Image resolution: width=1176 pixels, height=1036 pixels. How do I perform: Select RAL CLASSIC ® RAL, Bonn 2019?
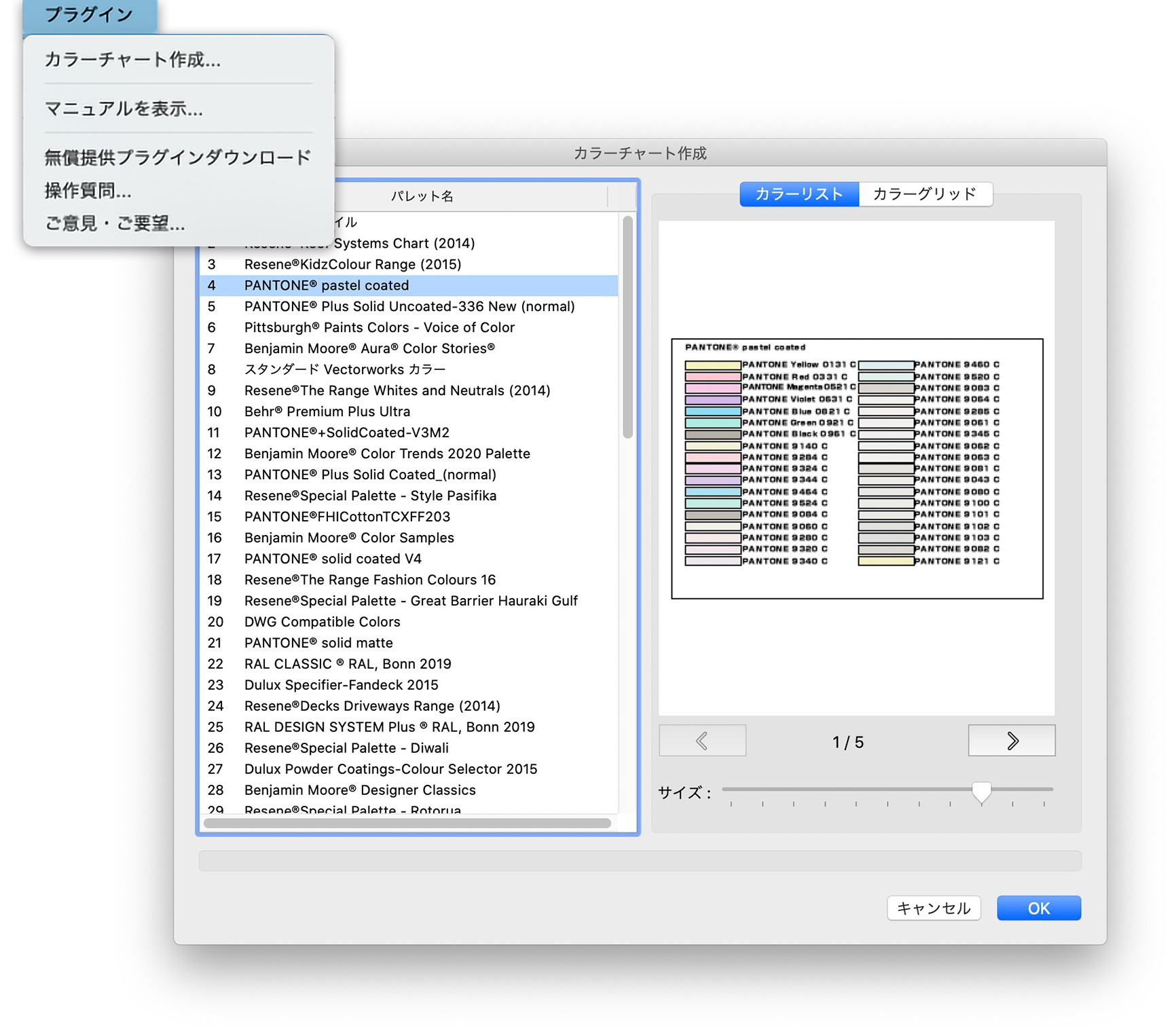(x=409, y=665)
